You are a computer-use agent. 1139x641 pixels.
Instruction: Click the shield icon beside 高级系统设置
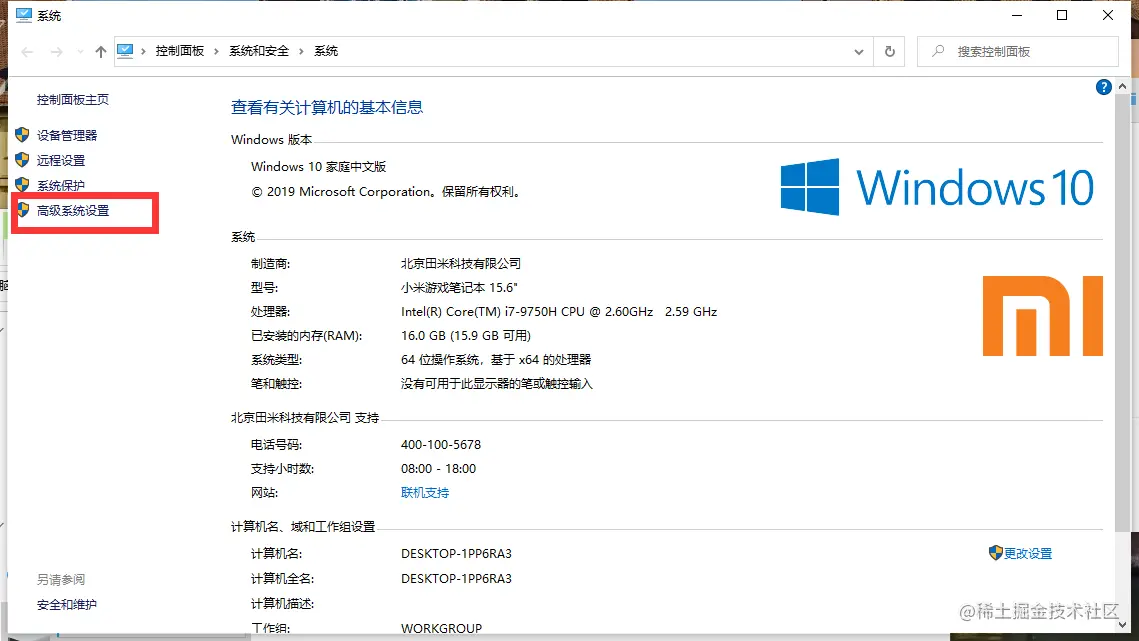click(x=23, y=210)
